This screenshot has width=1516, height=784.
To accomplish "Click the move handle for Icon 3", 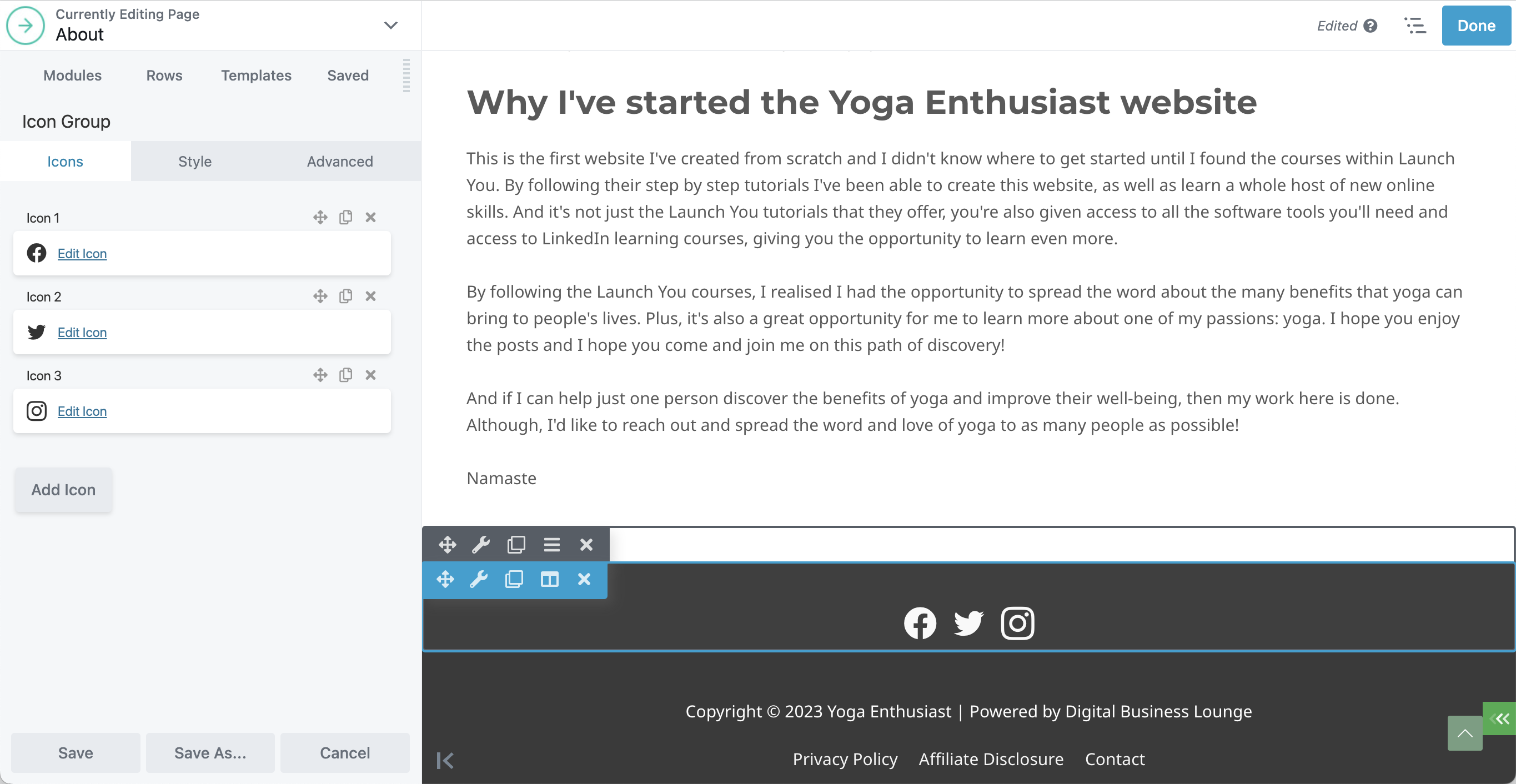I will point(320,375).
